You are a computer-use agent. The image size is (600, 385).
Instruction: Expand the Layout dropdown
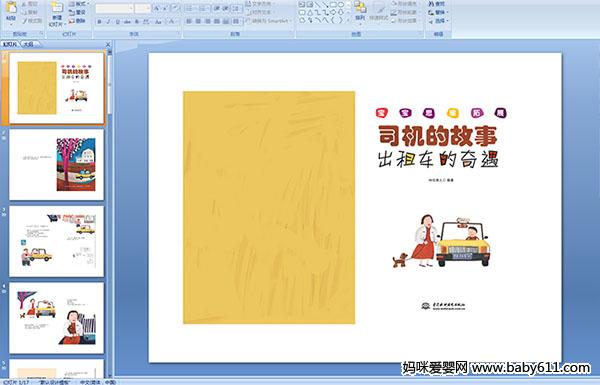(x=78, y=4)
